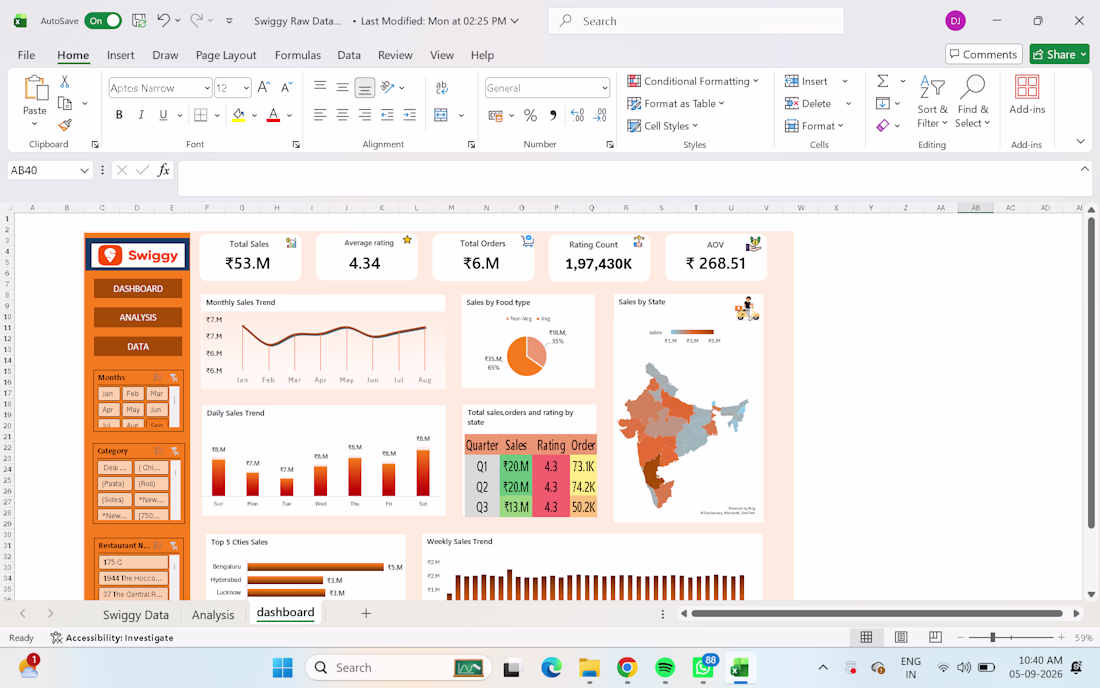Switch to the Swiggy Data sheet
The height and width of the screenshot is (688, 1100).
135,614
